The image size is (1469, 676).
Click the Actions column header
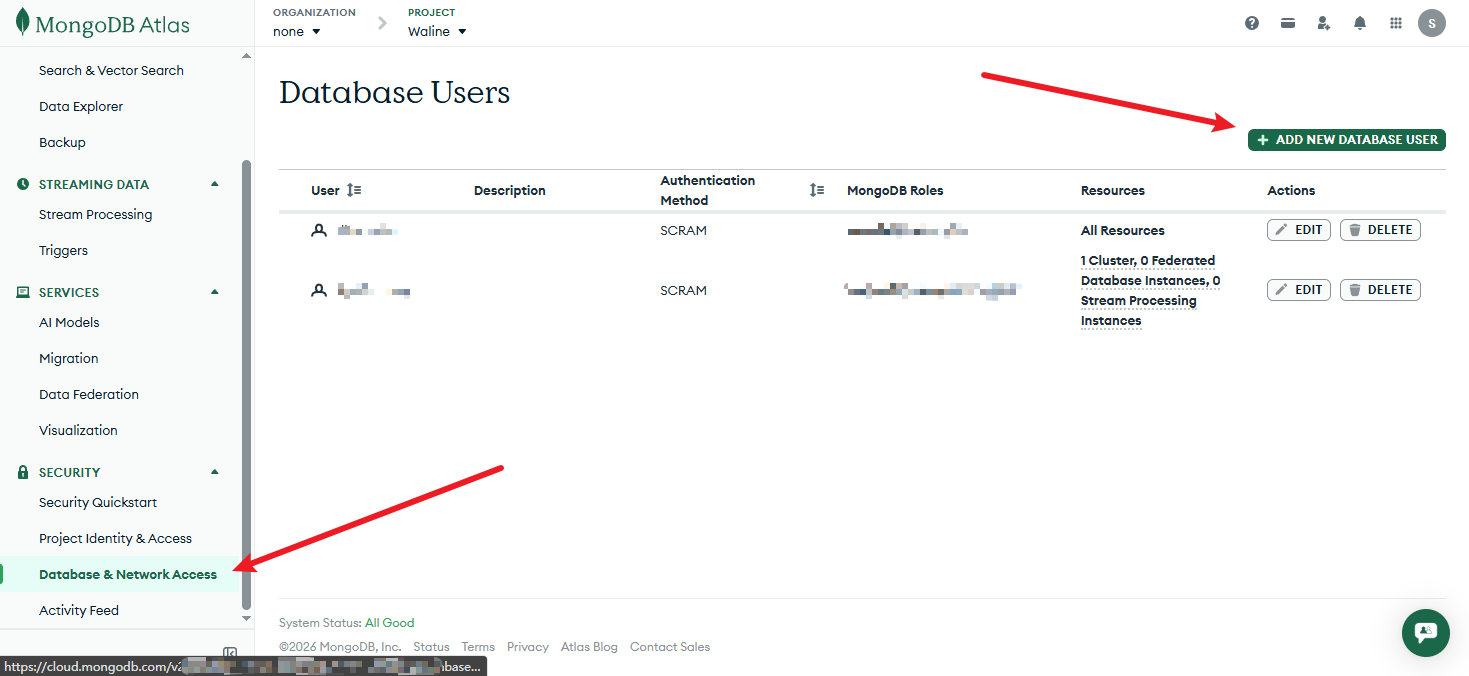[x=1291, y=190]
